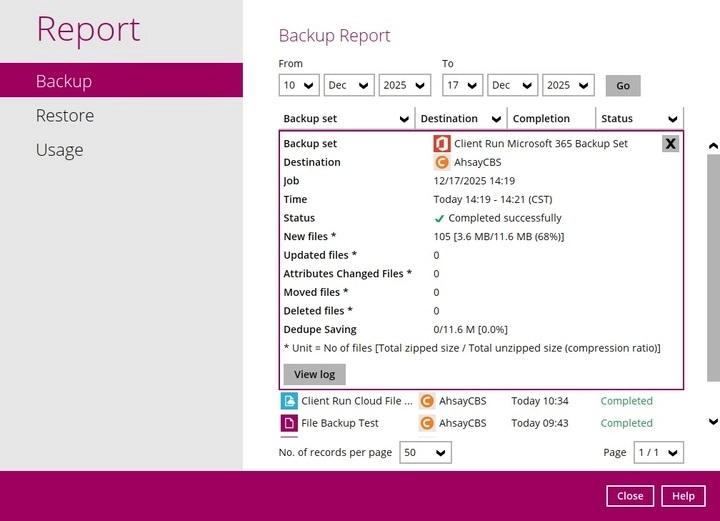The width and height of the screenshot is (720, 521).
Task: Open the To year dropdown
Action: point(568,85)
